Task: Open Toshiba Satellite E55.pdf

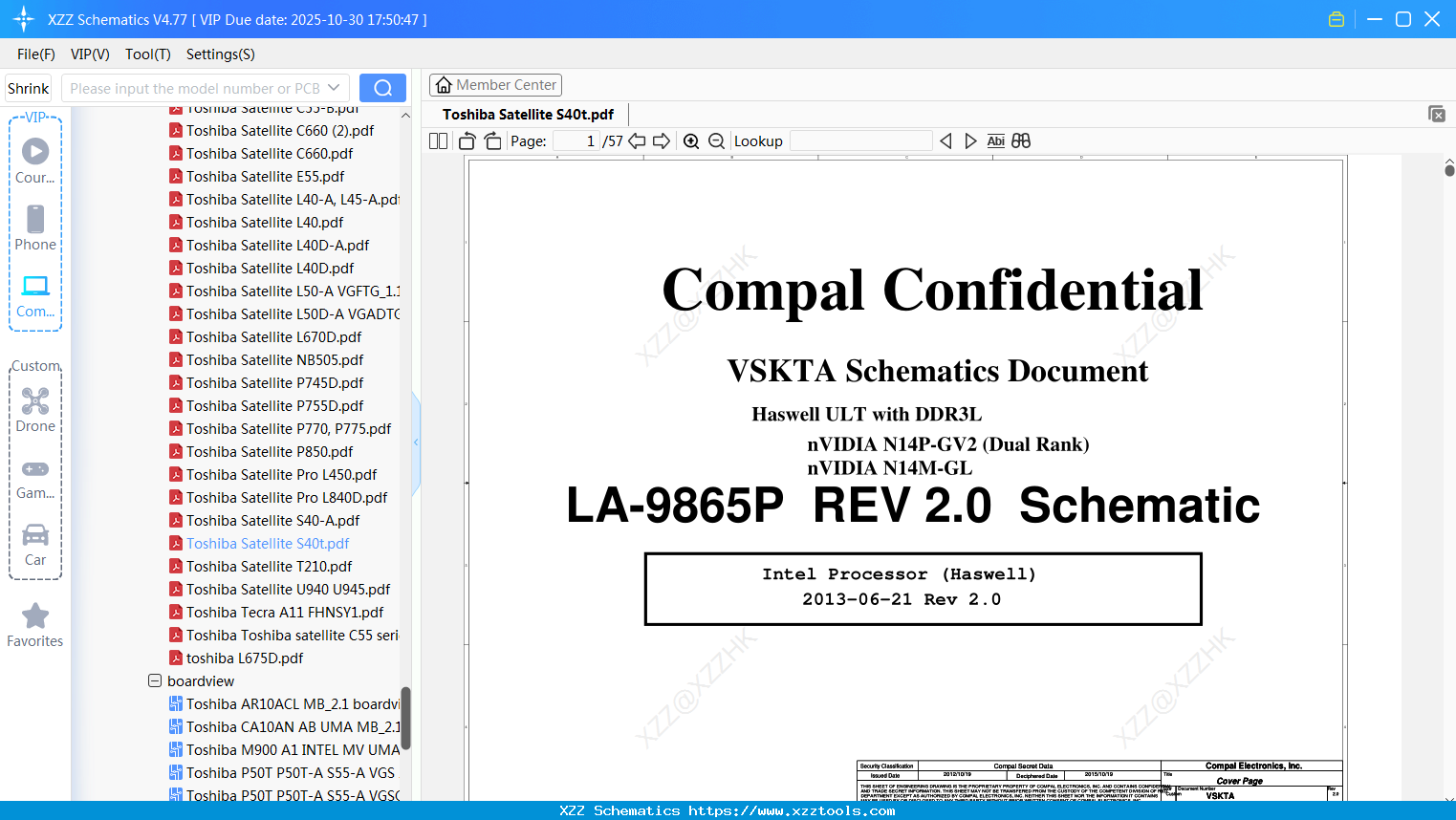Action: pos(266,176)
